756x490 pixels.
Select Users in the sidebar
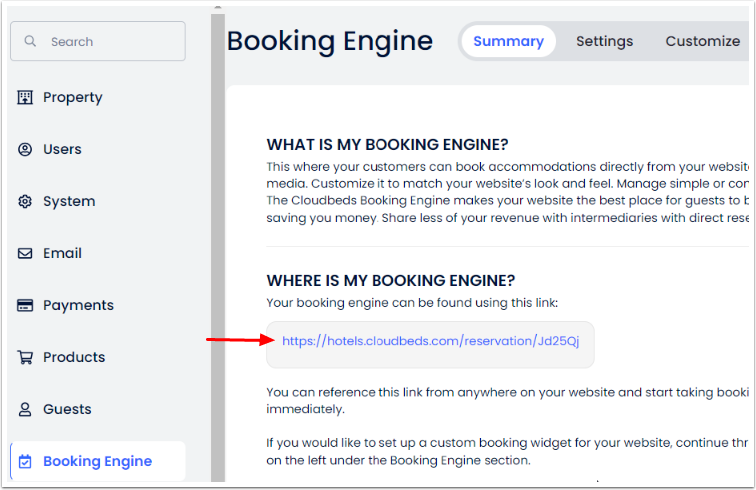pos(62,149)
